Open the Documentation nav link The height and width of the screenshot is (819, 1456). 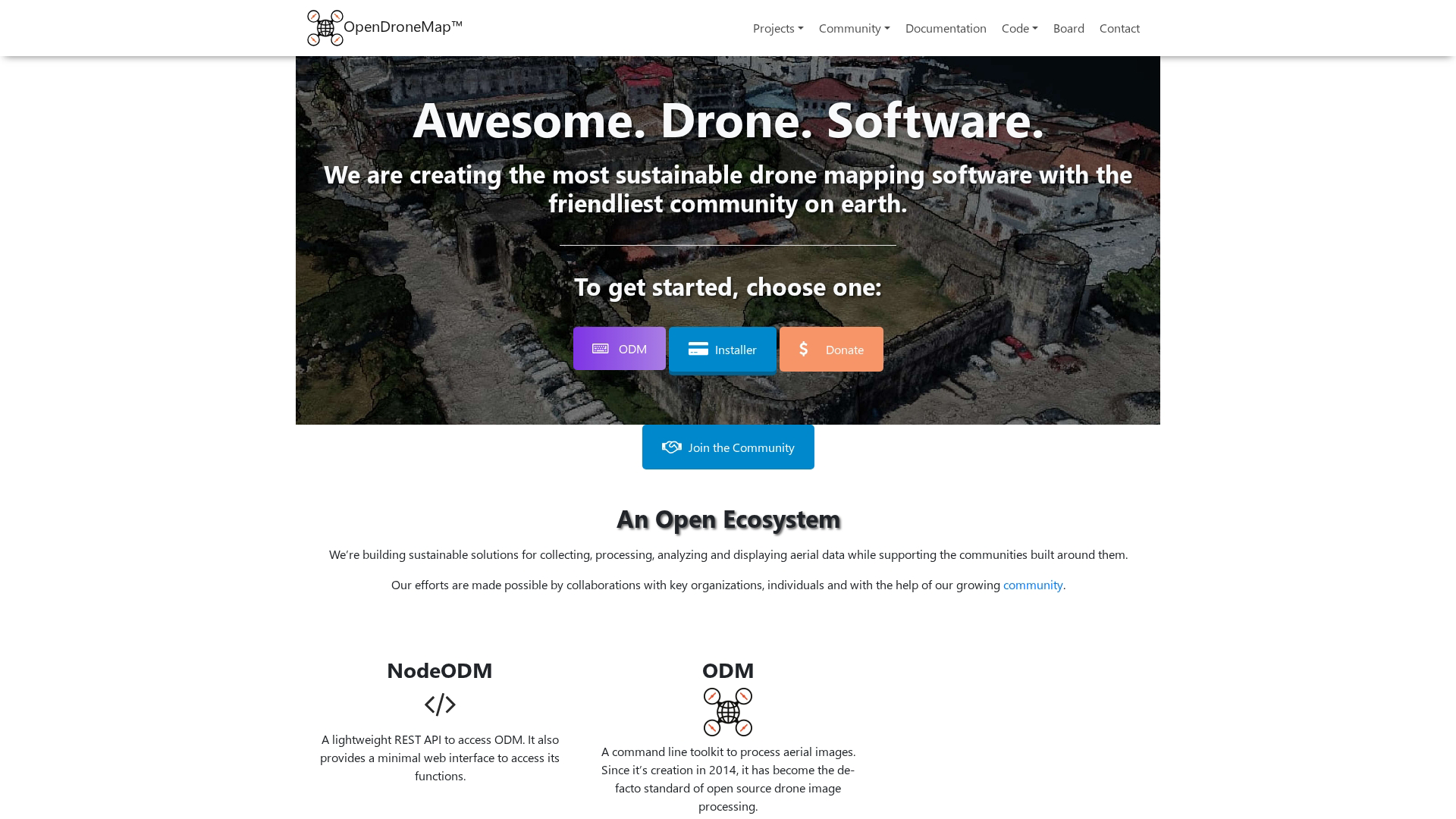[x=946, y=28]
